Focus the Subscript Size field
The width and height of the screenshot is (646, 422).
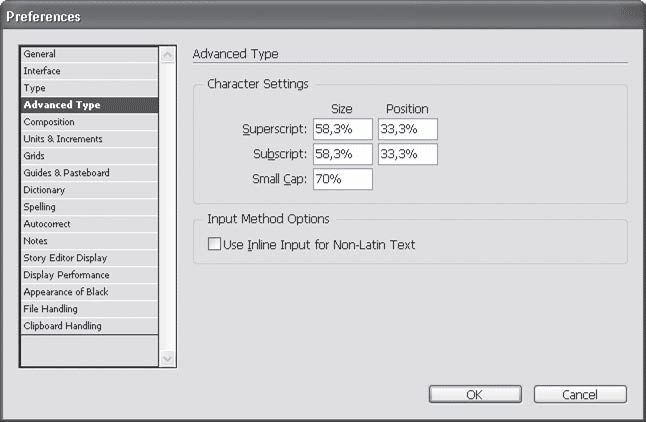tap(342, 155)
